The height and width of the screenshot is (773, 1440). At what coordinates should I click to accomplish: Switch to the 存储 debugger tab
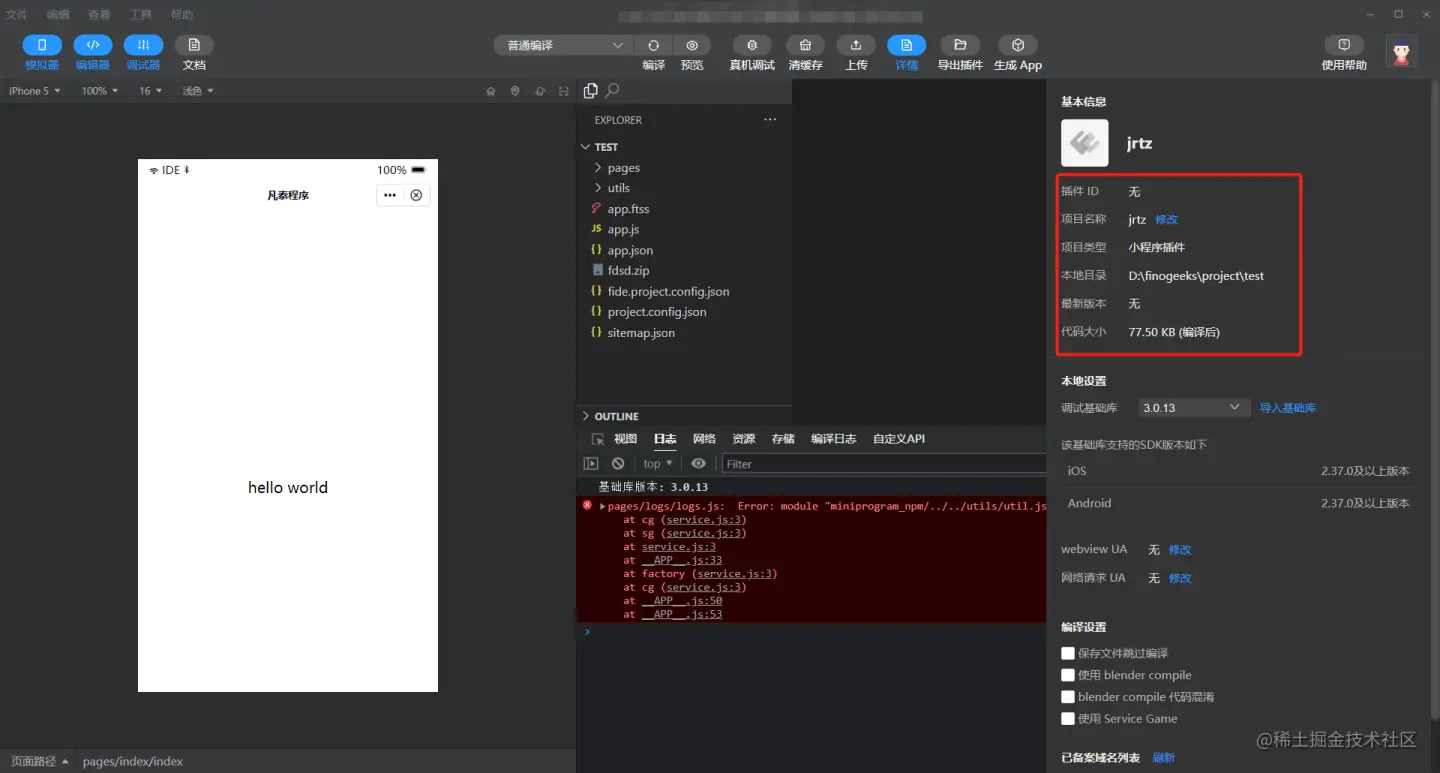(x=783, y=439)
